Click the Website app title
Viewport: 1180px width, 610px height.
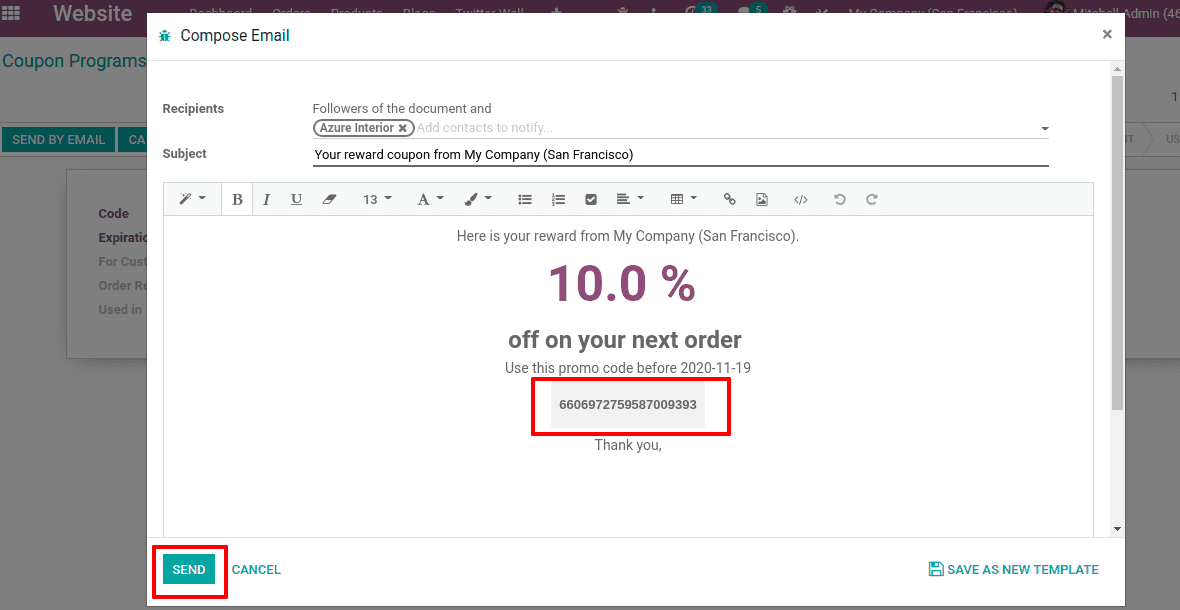[93, 13]
